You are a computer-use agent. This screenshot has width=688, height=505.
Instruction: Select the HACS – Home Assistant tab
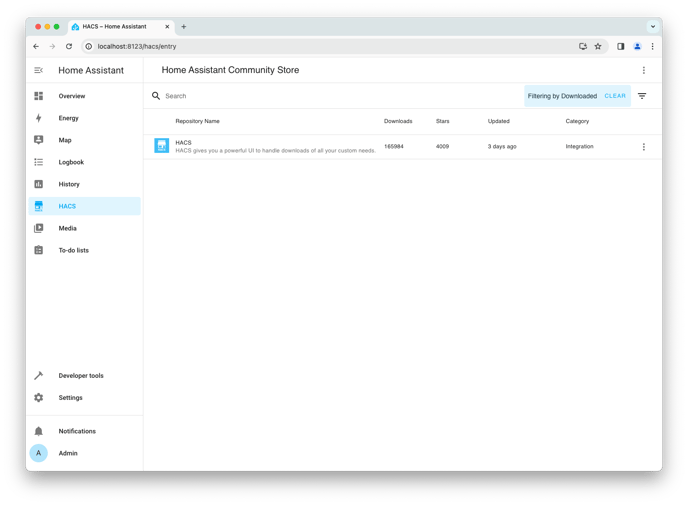point(121,26)
